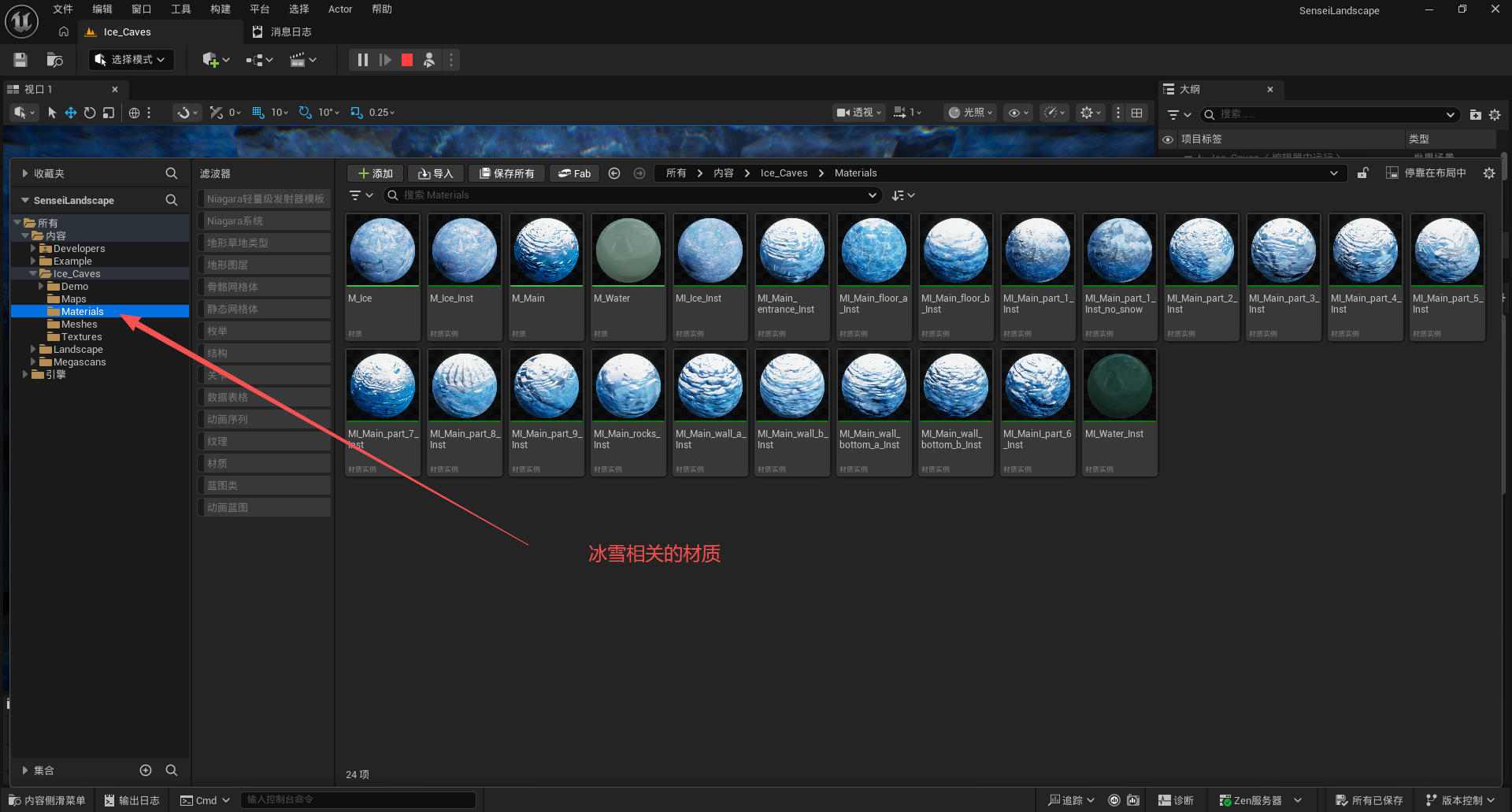Click the viewport layout grid icon
The height and width of the screenshot is (812, 1512).
(1136, 113)
